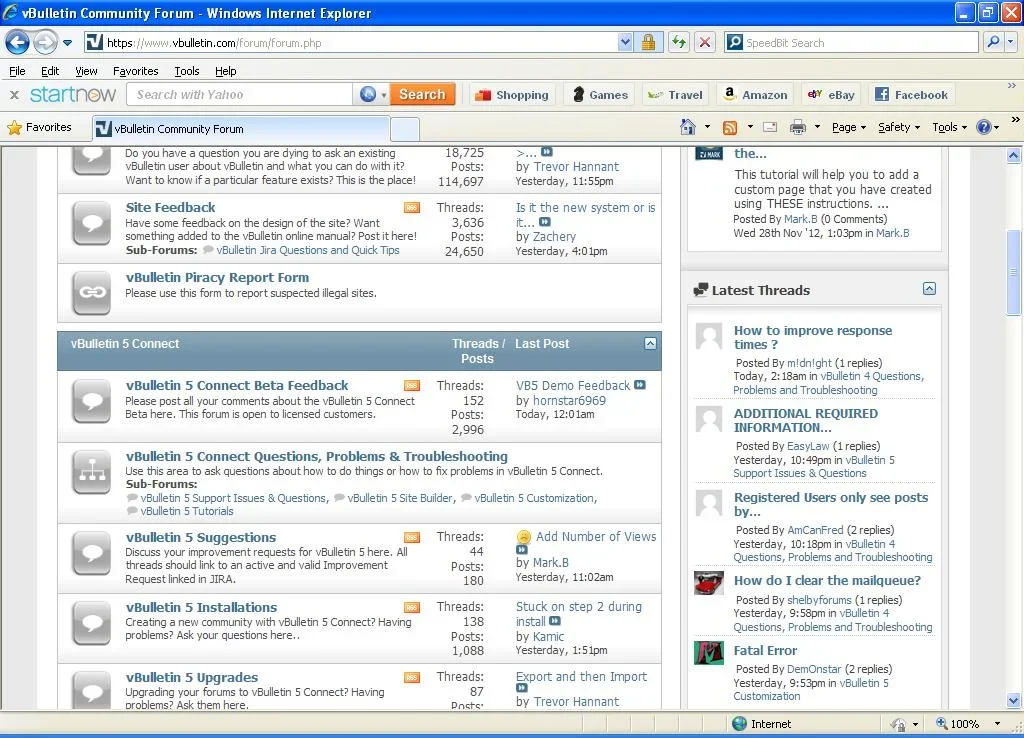Open the vBulletin 5 Suggestions forum
The width and height of the screenshot is (1024, 738).
(200, 537)
